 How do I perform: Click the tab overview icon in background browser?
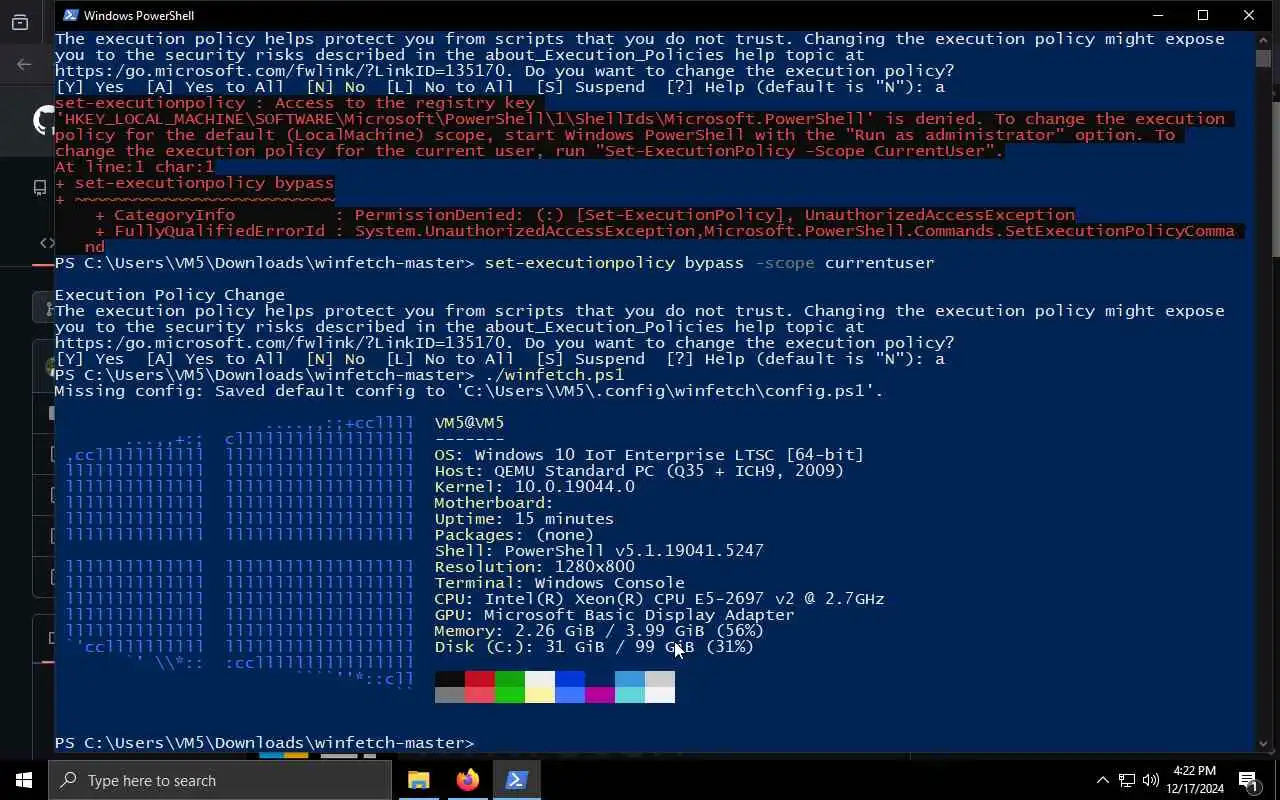click(20, 22)
